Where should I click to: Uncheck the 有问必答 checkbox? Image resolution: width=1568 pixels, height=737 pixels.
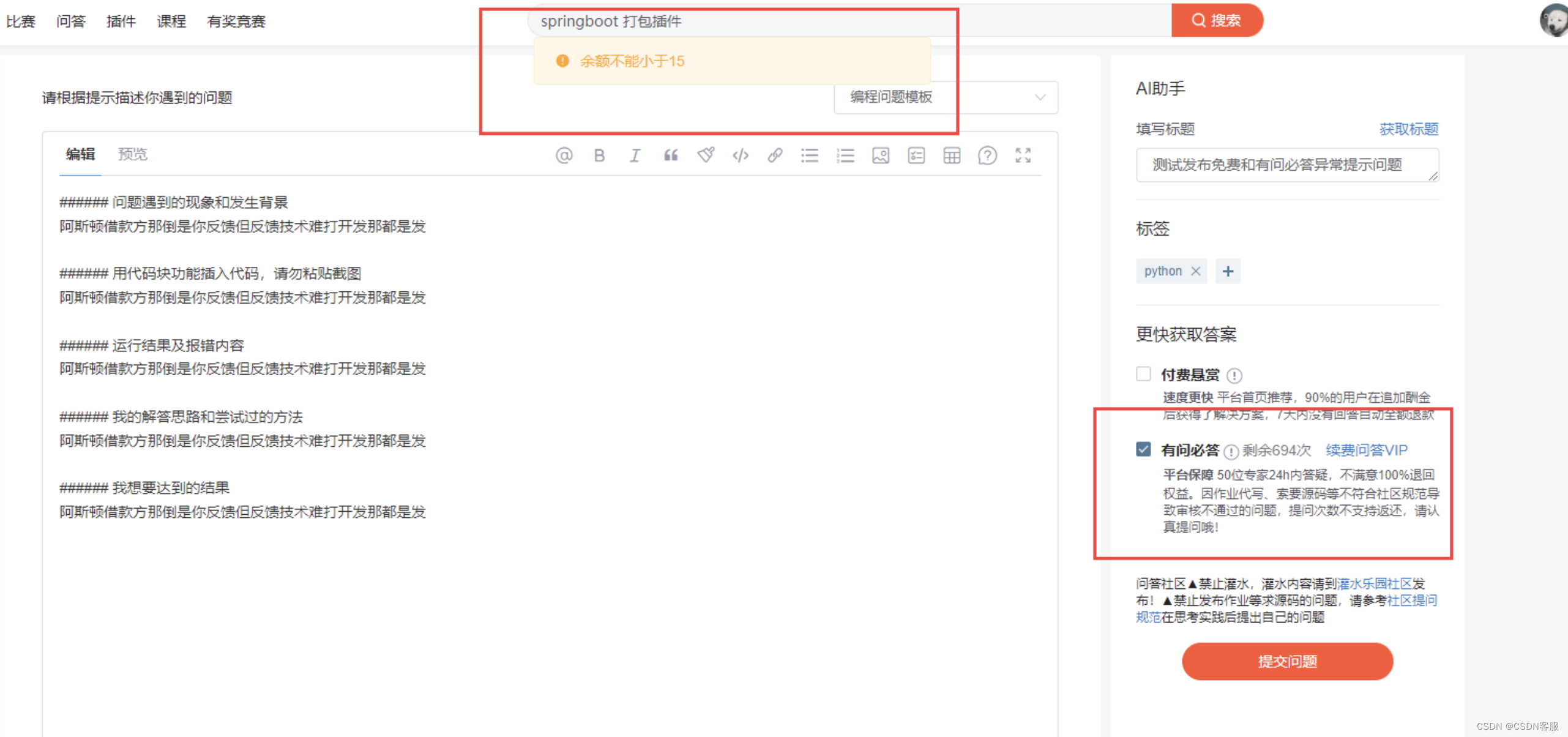1143,449
